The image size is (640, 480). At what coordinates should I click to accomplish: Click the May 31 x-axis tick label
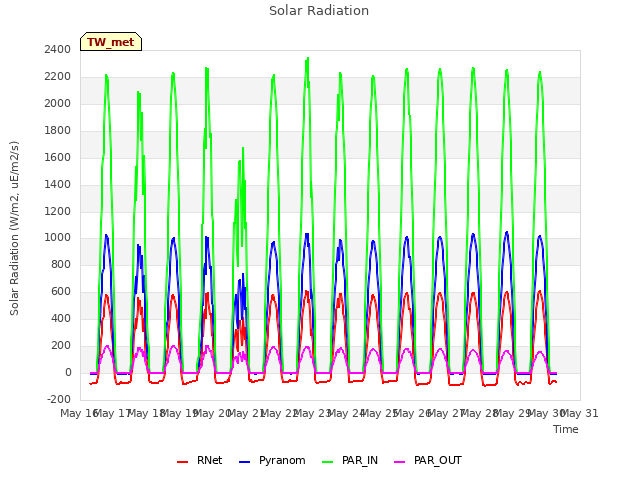point(580,413)
